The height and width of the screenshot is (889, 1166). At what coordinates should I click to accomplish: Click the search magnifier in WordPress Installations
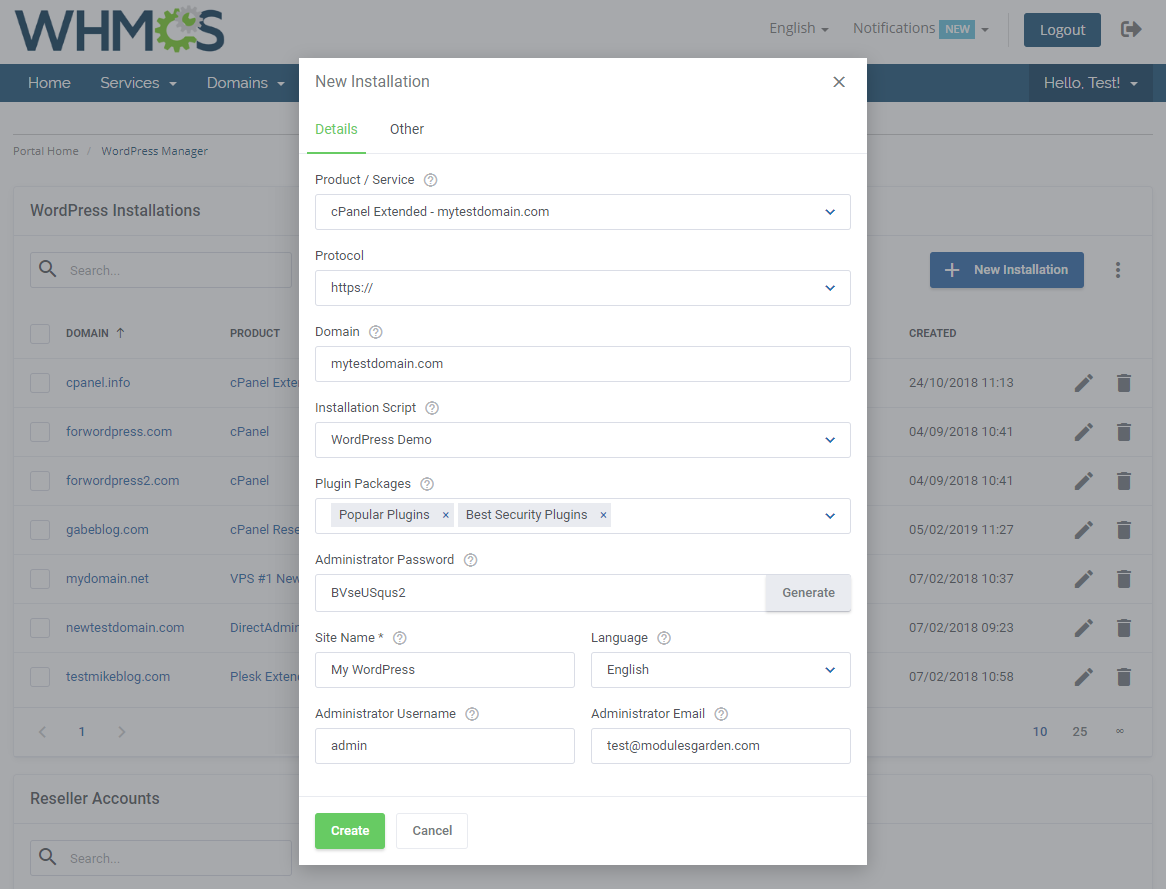coord(47,269)
